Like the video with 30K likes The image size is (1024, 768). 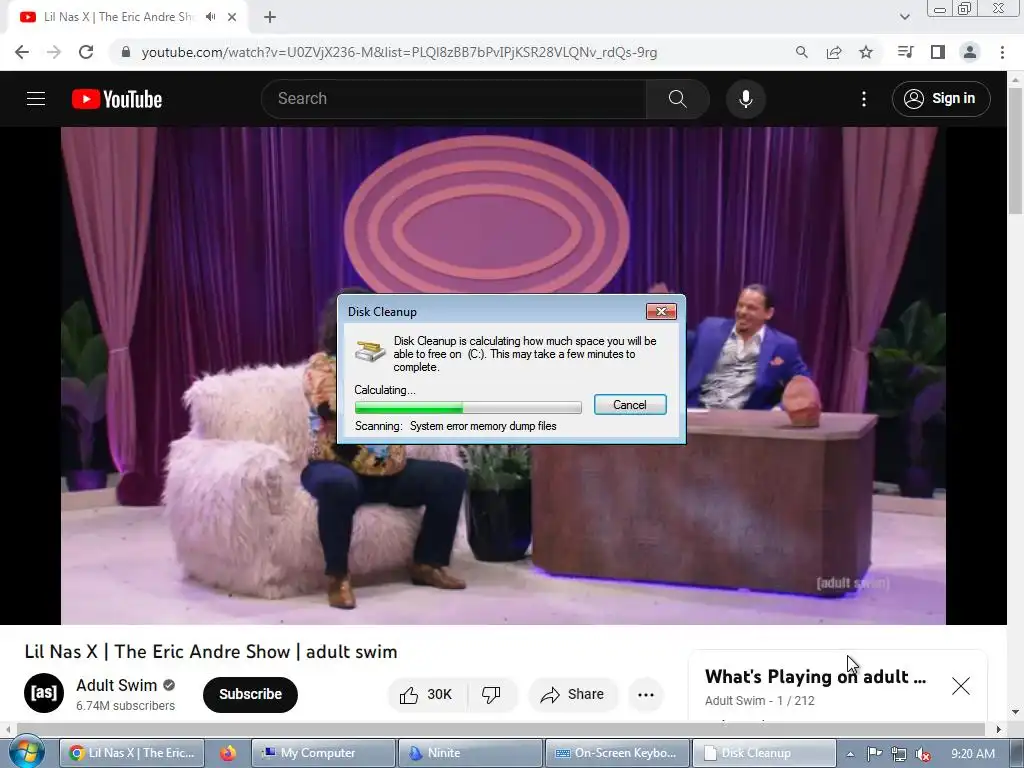pos(427,694)
